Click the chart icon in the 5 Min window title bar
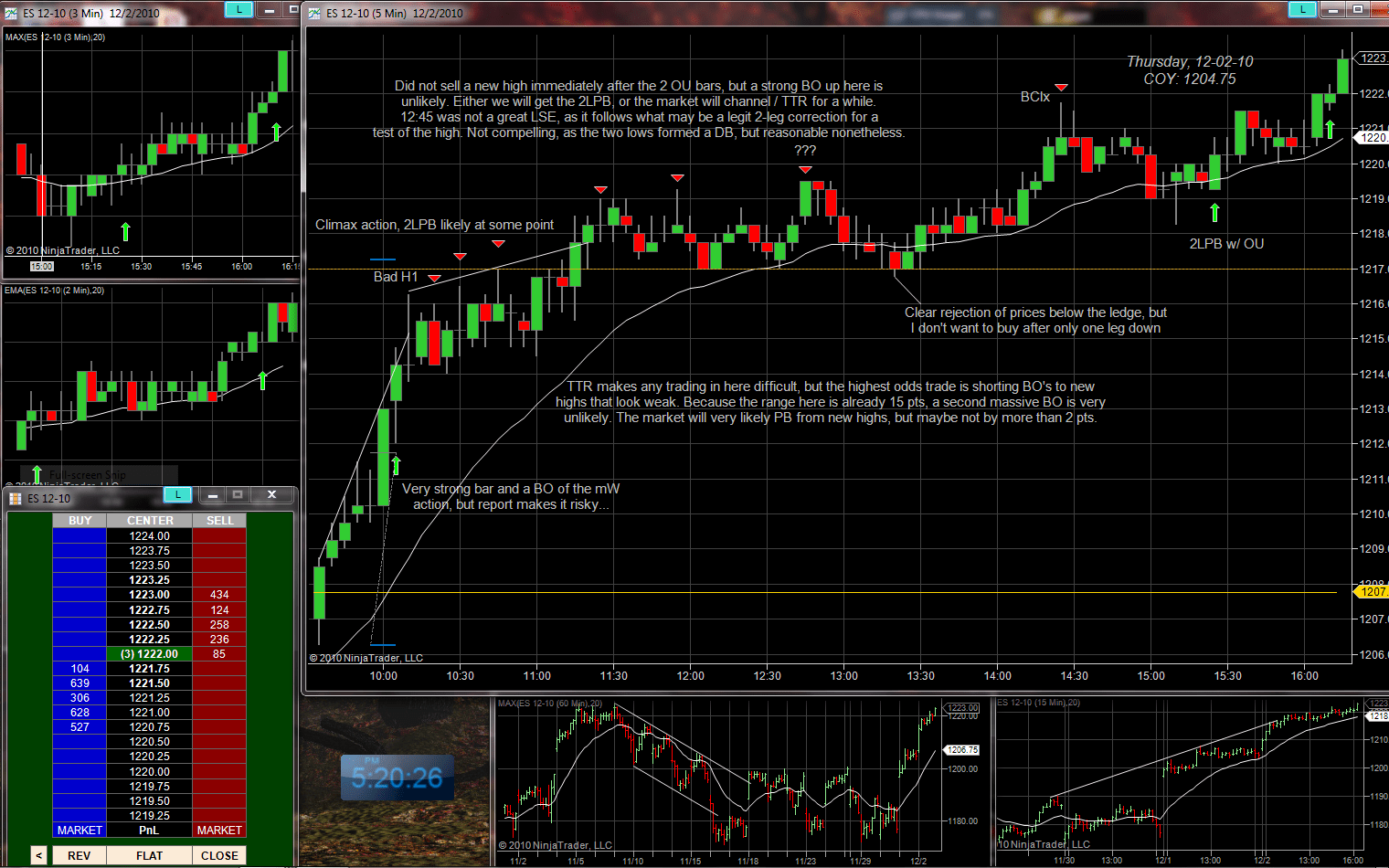Viewport: 1389px width, 868px height. coord(315,13)
